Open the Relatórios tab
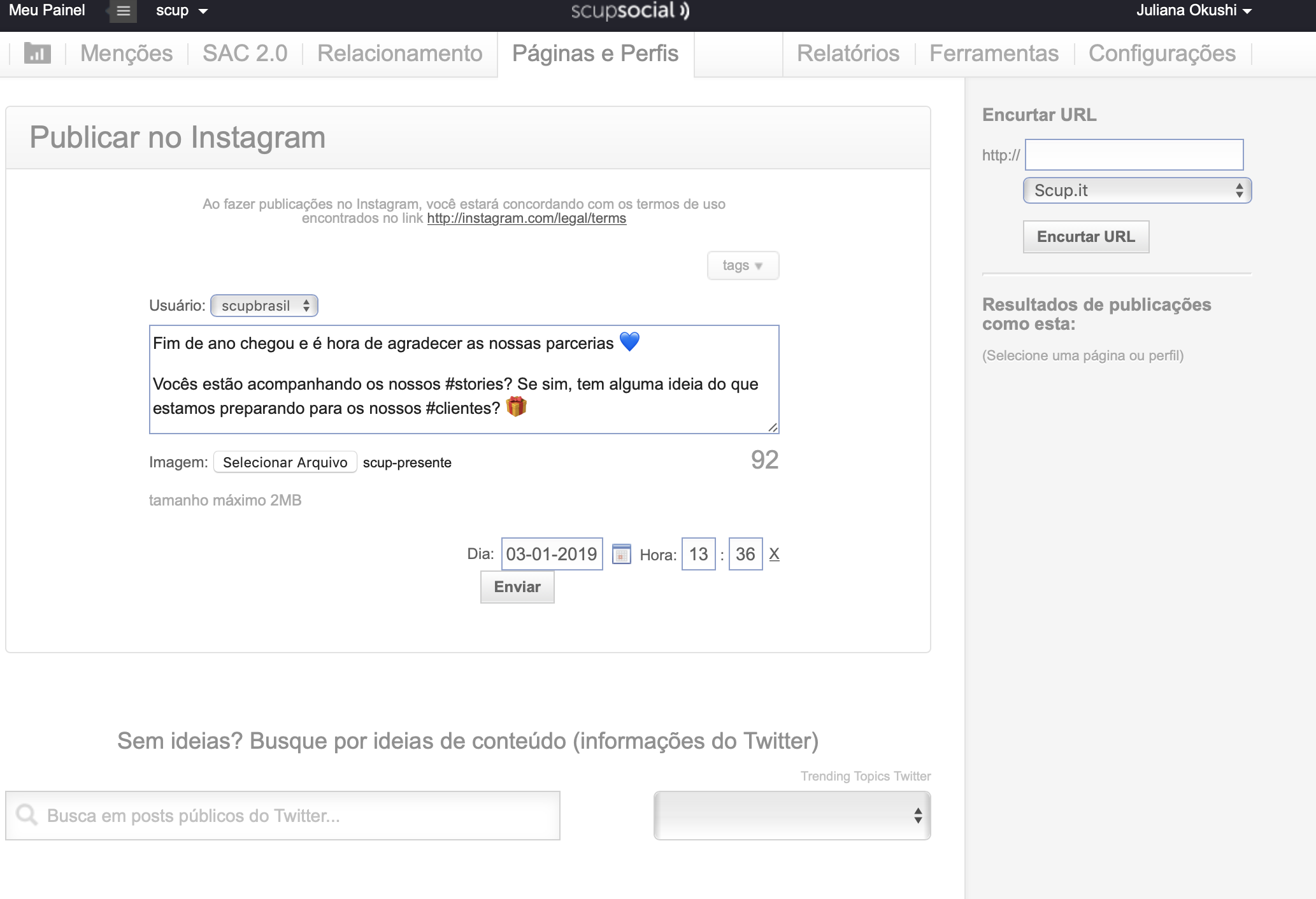Viewport: 1316px width, 899px height. 848,53
